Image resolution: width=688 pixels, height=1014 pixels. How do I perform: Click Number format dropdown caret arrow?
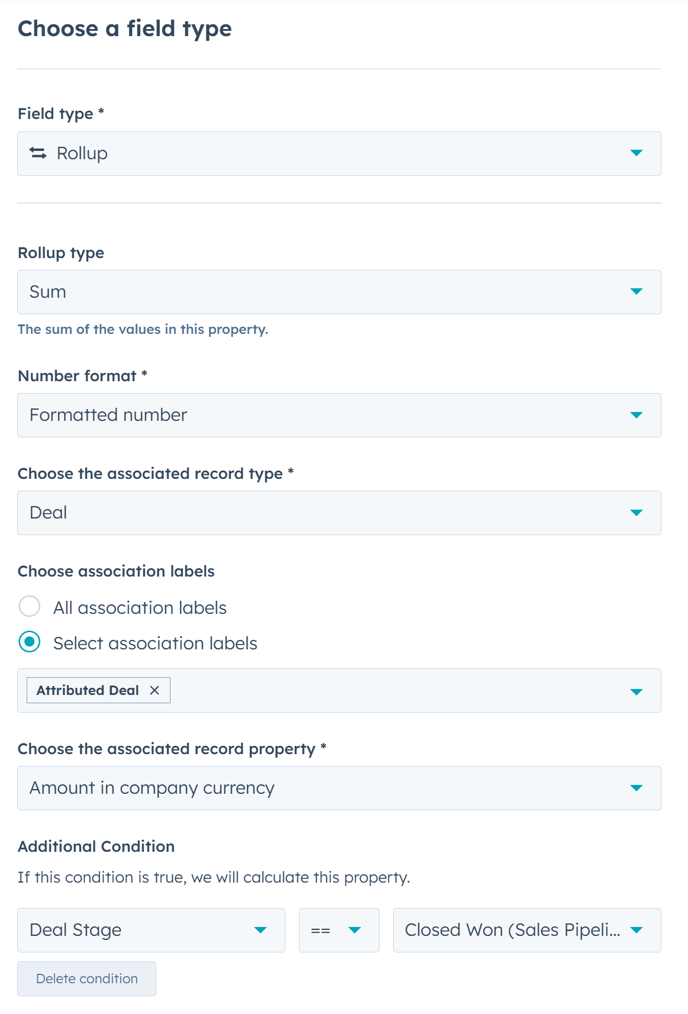(636, 415)
